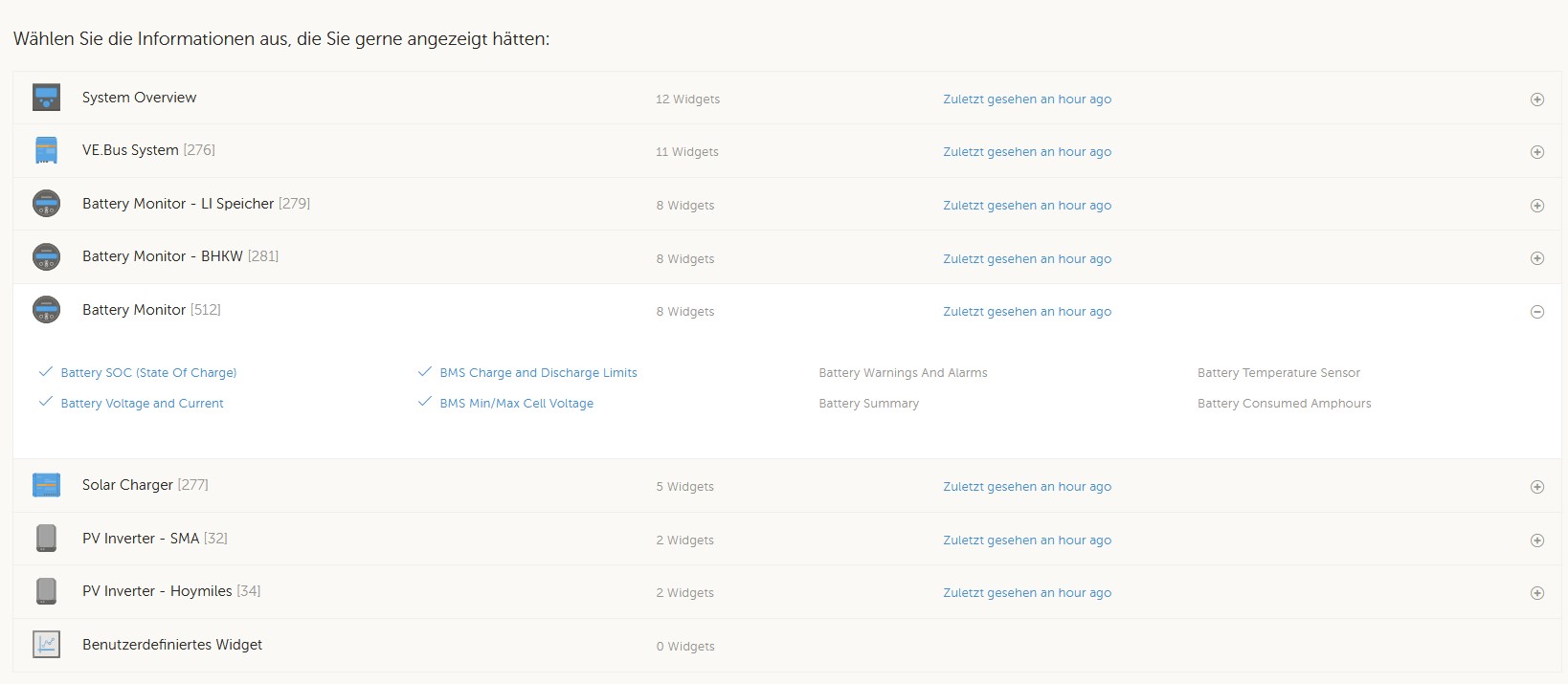Viewport: 1568px width, 684px height.
Task: Click the LI Speicher battery monitor icon
Action: (46, 204)
